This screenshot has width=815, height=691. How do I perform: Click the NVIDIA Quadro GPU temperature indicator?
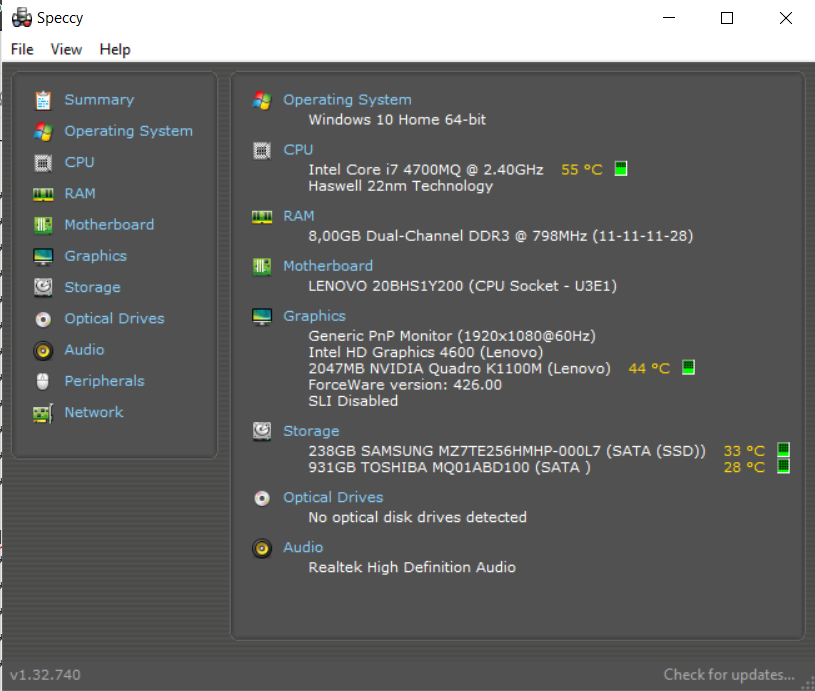[x=688, y=368]
